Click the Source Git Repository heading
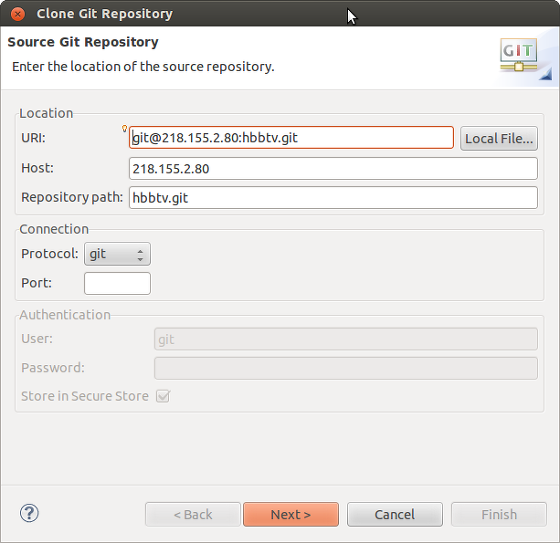 (83, 42)
